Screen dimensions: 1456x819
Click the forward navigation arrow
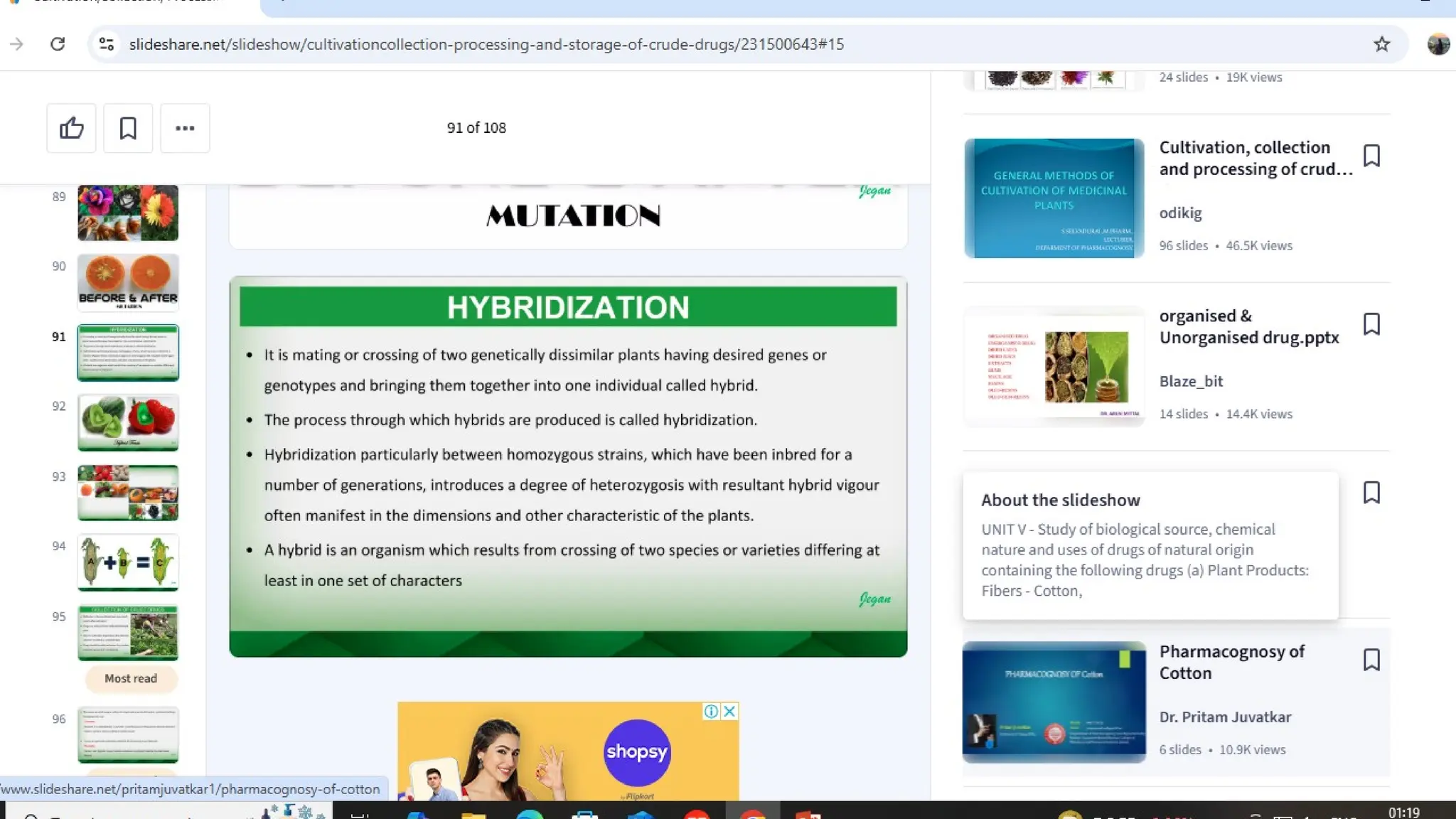point(16,44)
